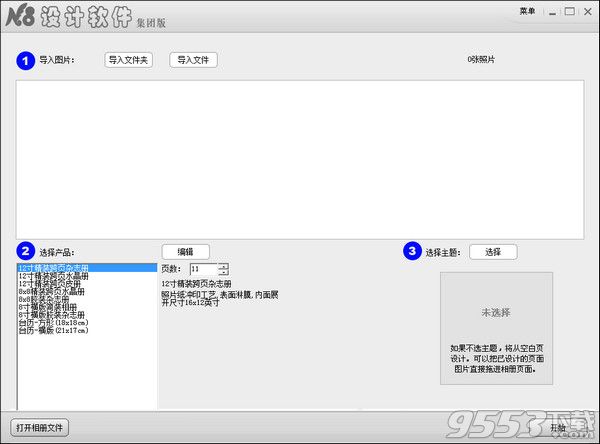Maximize the N8 design software window
600x444 pixels.
(570, 12)
